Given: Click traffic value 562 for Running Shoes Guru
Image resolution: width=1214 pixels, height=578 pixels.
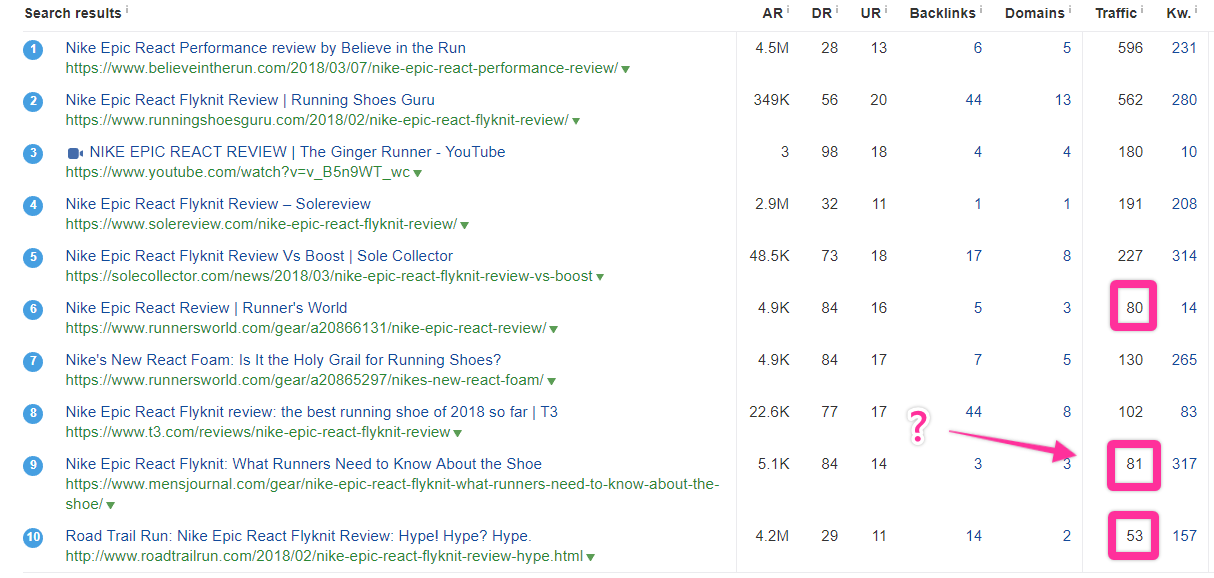Looking at the screenshot, I should 1130,100.
